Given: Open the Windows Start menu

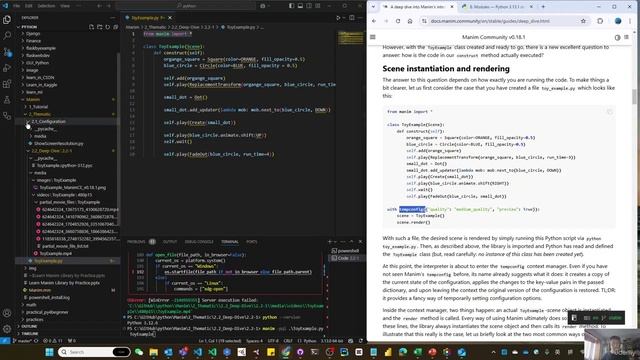Looking at the screenshot, I should (49, 352).
